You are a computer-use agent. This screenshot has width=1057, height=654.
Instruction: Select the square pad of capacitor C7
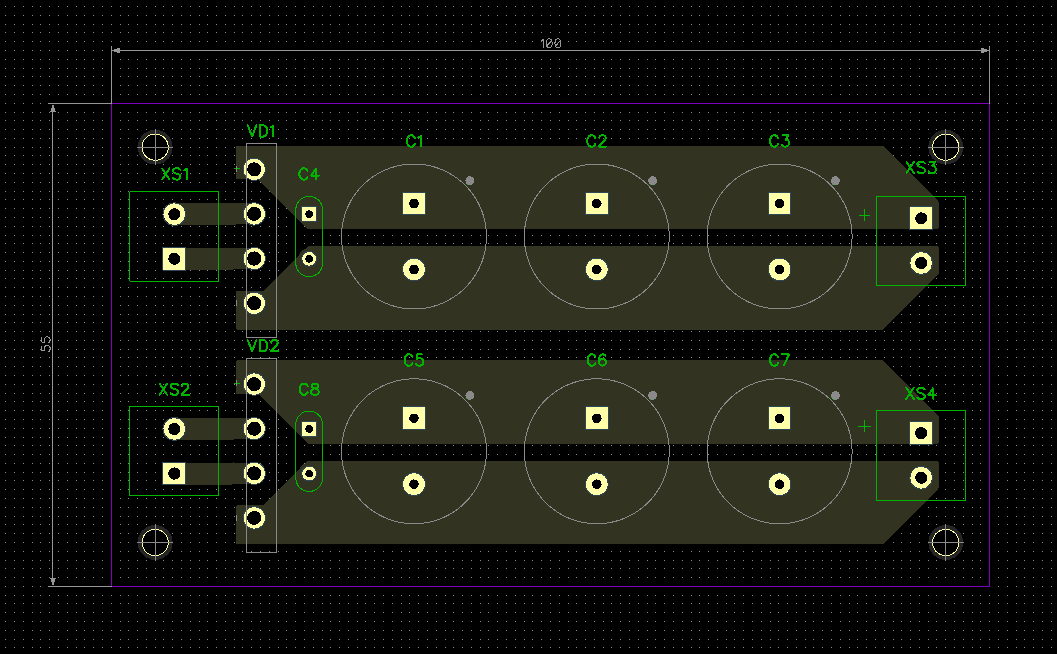779,417
